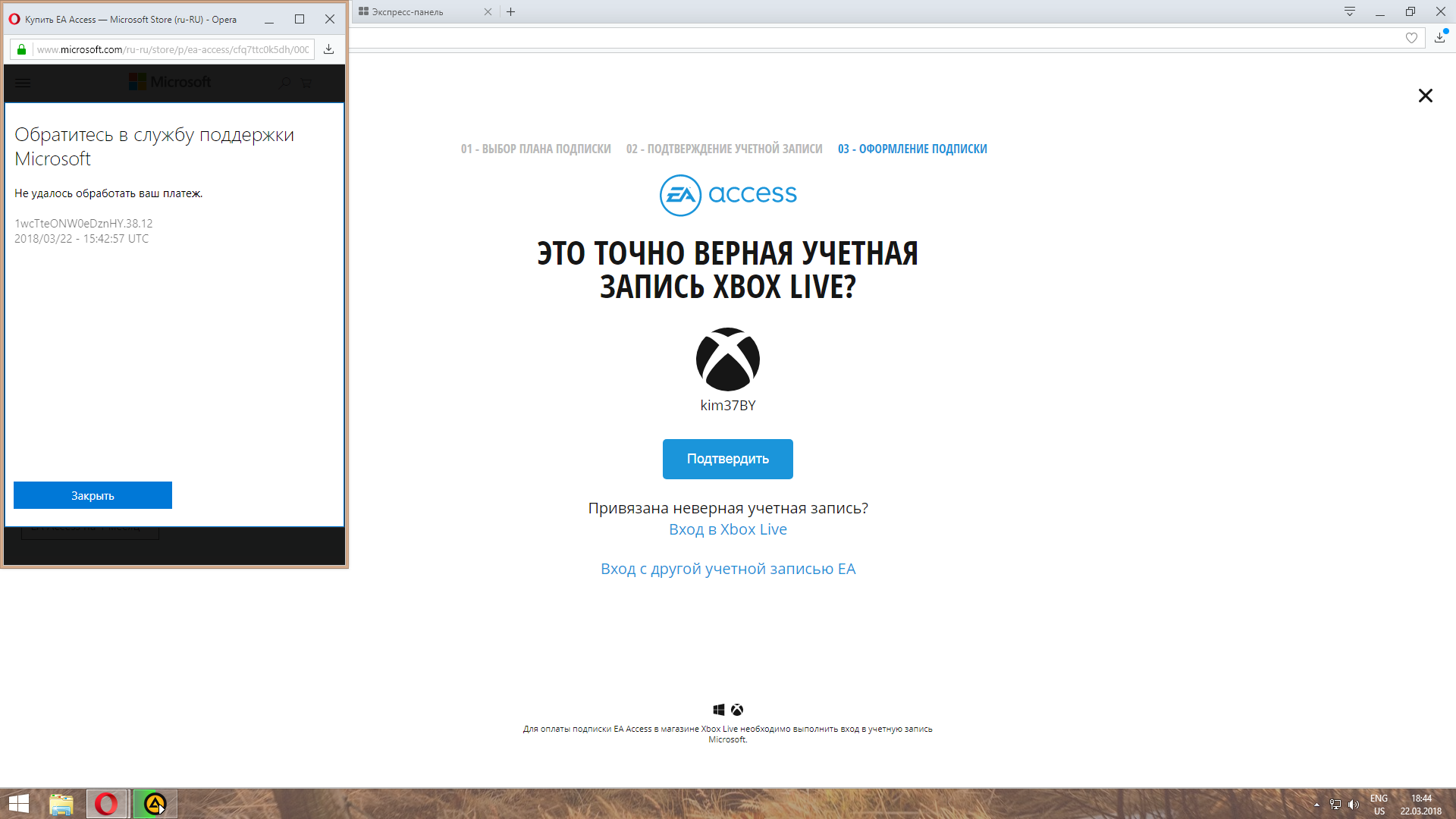Click the Windows logo icon near footer
The height and width of the screenshot is (819, 1456).
click(719, 710)
